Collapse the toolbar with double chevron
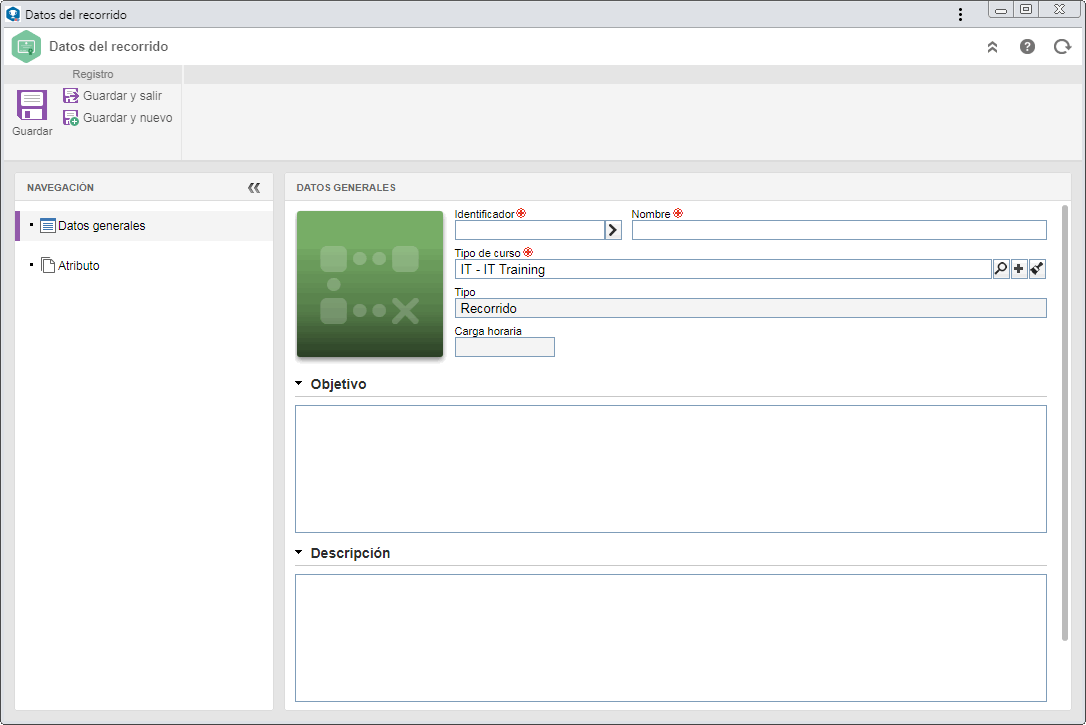The height and width of the screenshot is (725, 1086). [992, 47]
